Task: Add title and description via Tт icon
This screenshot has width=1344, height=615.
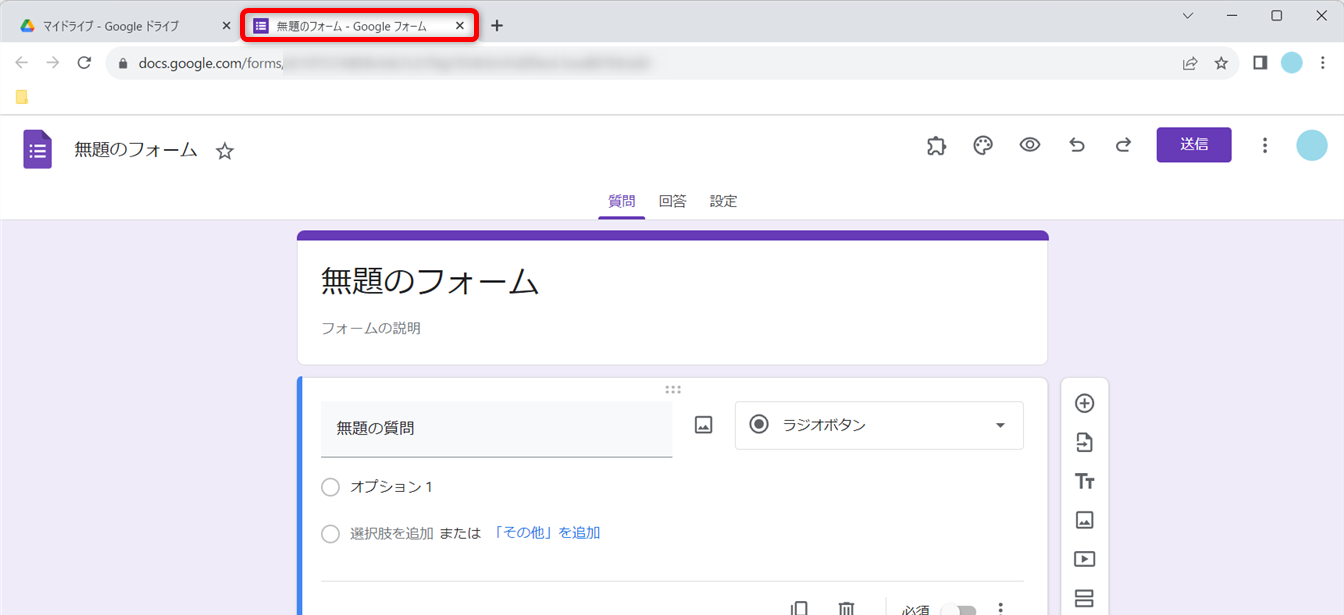Action: click(x=1084, y=482)
